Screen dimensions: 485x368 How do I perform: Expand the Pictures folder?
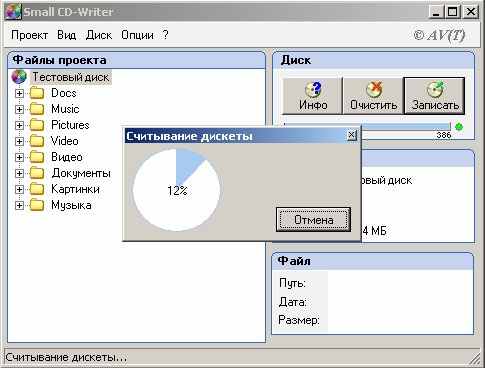point(19,125)
